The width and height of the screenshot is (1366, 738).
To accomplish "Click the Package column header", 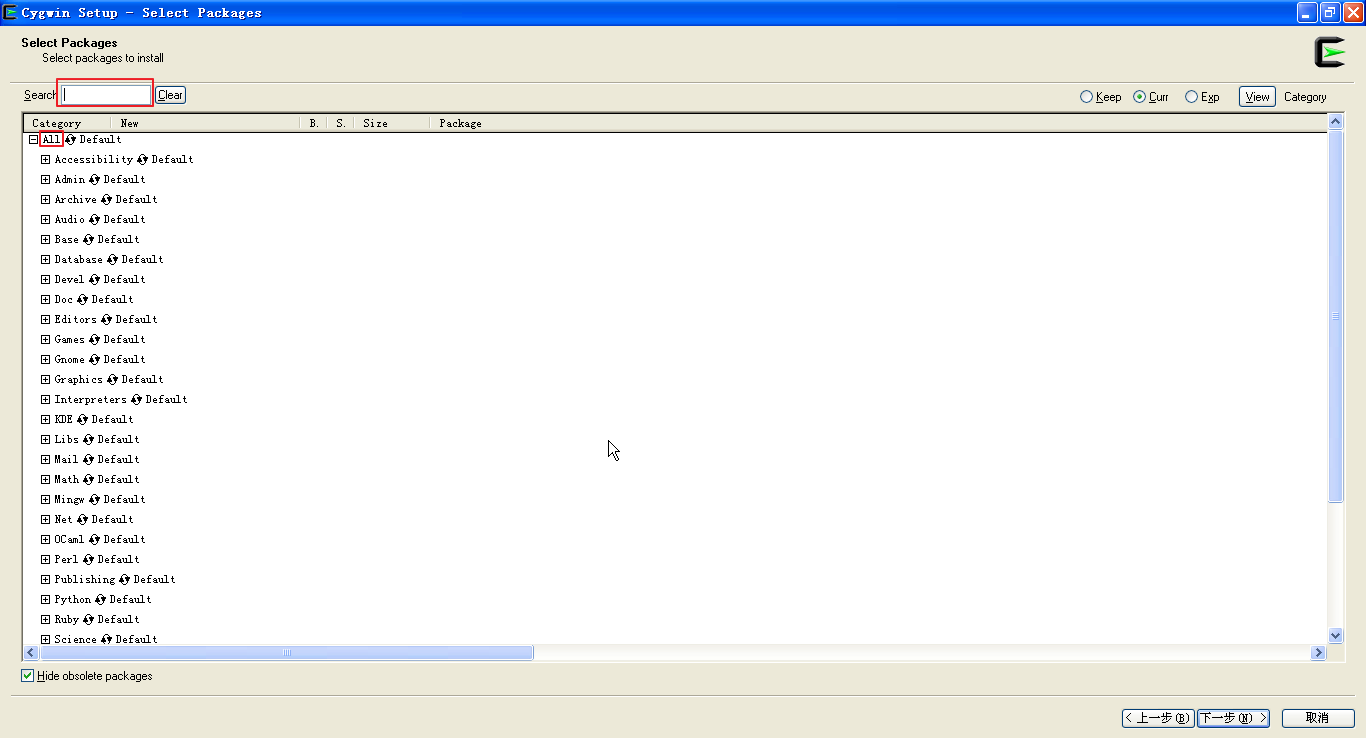I will [879, 123].
